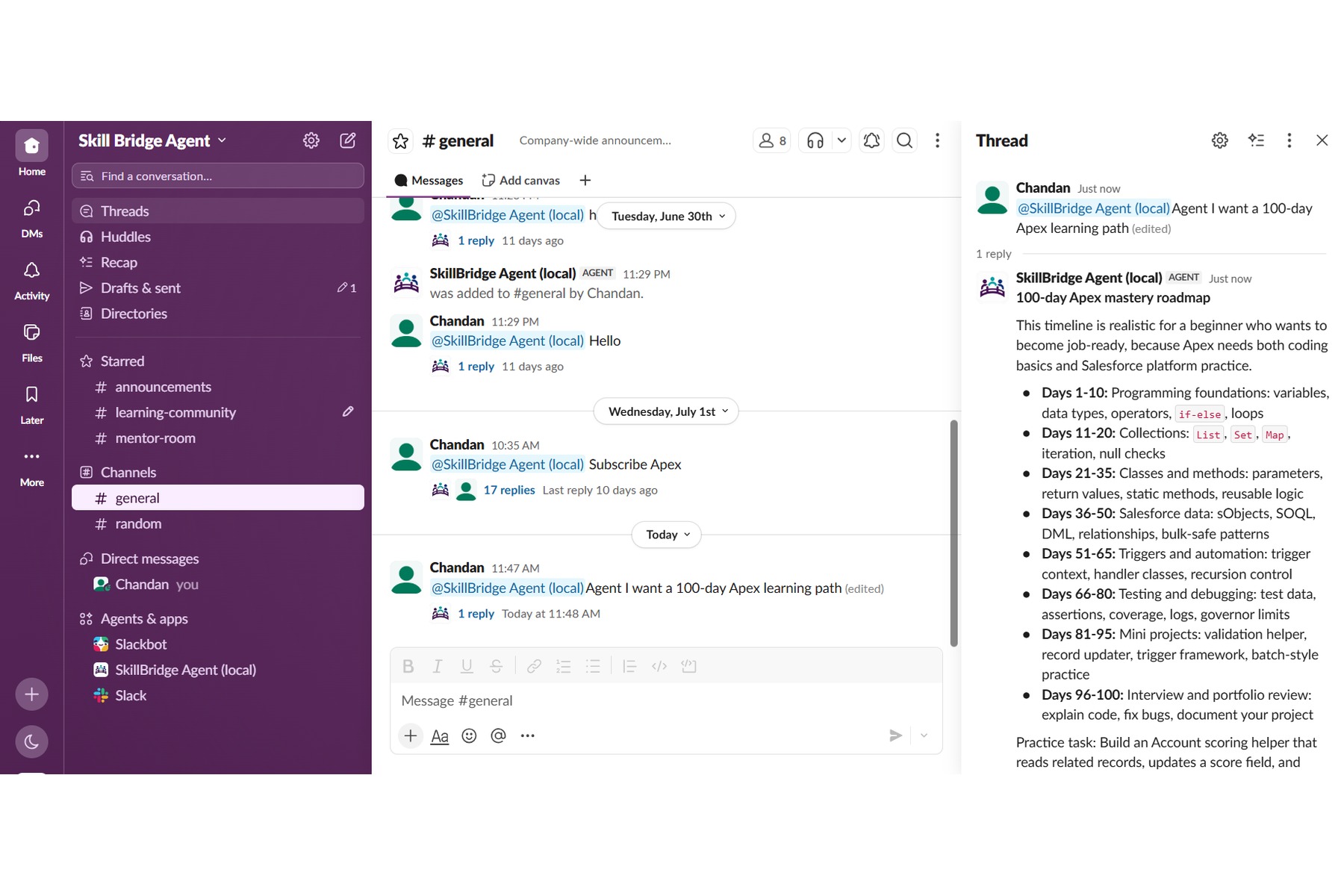The height and width of the screenshot is (896, 1344).
Task: Insert a code block in the composer
Action: [x=688, y=666]
